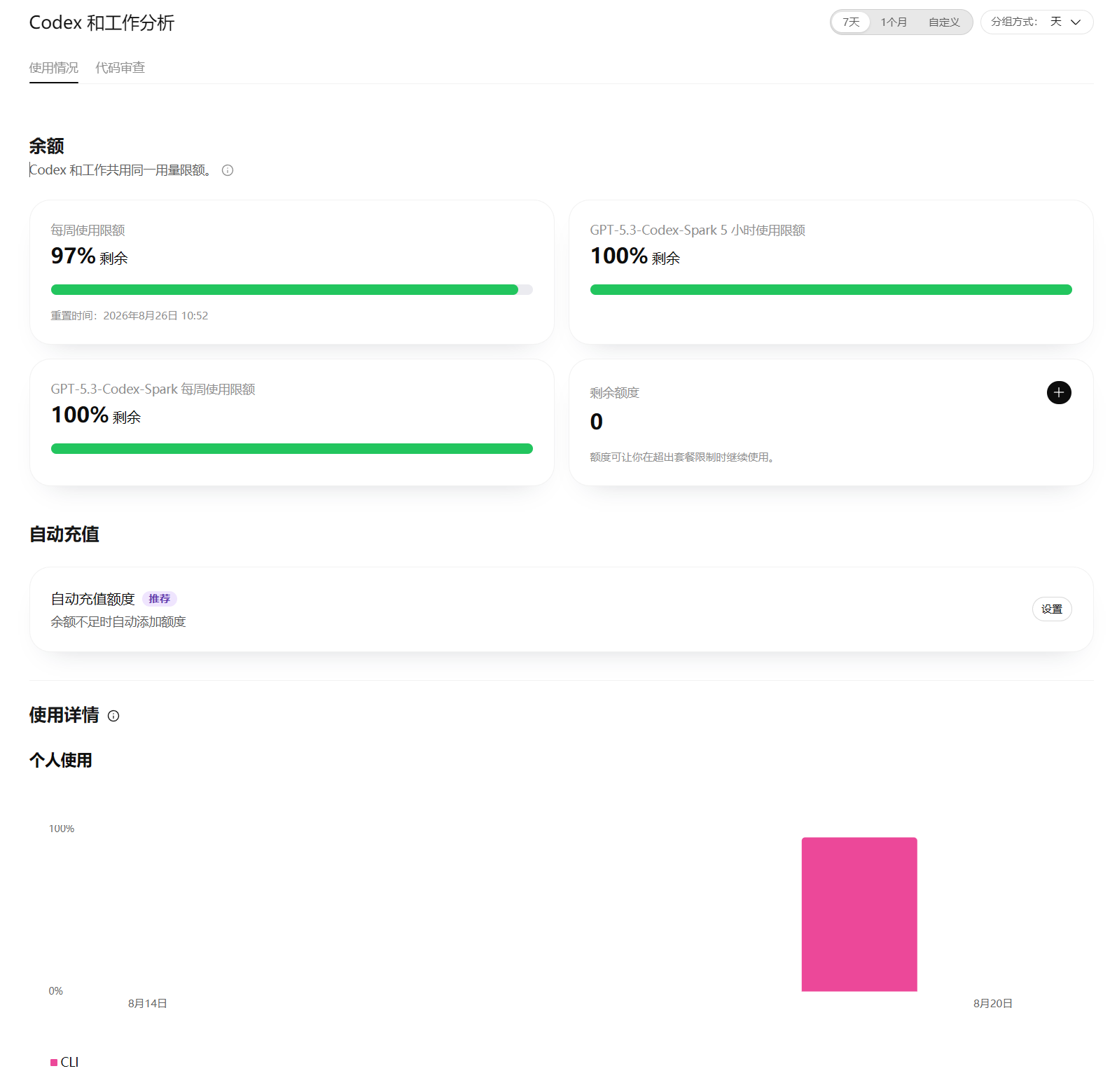Click the chevron arrow next to 天
Image resolution: width=1117 pixels, height=1092 pixels.
tap(1076, 22)
